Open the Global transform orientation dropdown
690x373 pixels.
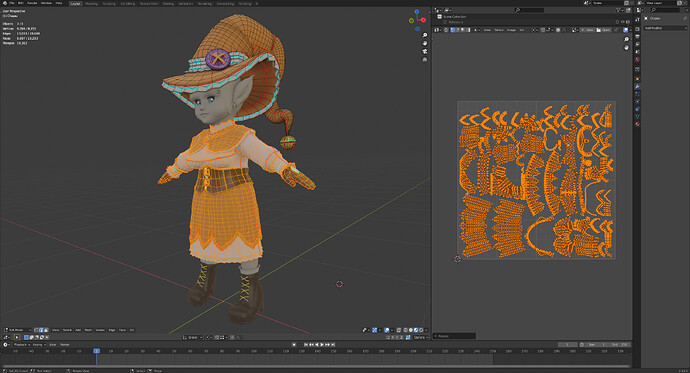pyautogui.click(x=193, y=337)
